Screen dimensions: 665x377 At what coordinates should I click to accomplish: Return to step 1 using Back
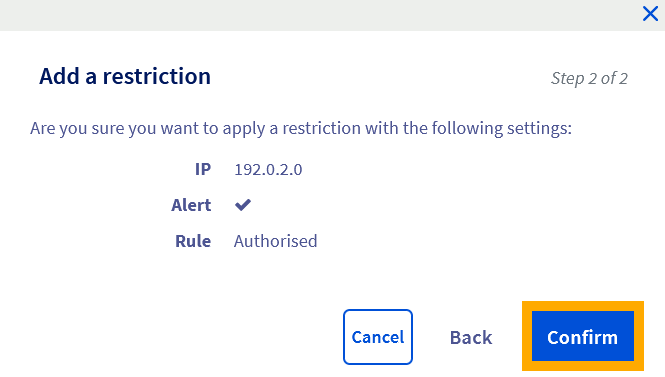click(471, 338)
